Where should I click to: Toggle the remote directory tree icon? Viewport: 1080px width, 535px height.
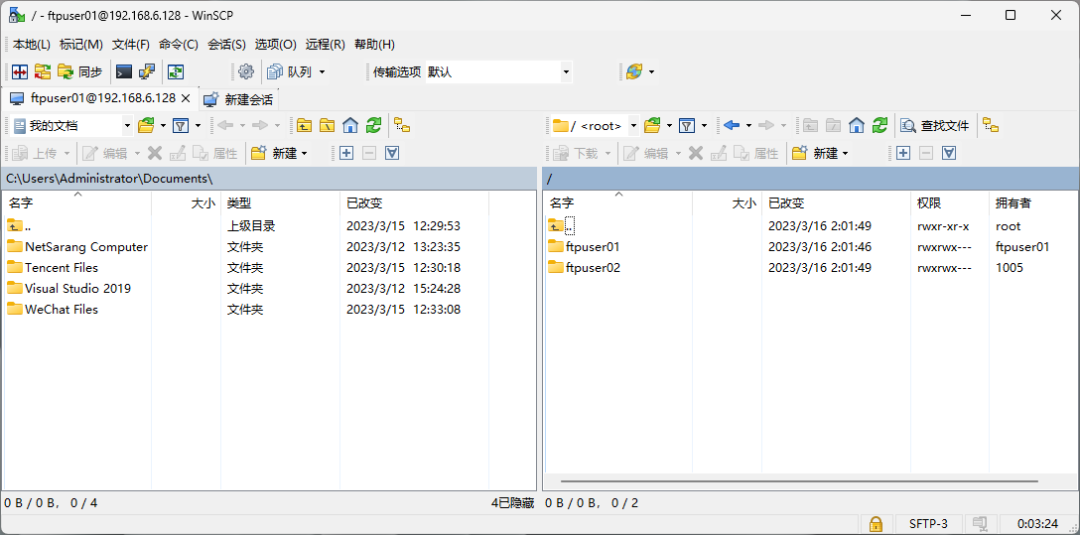pyautogui.click(x=990, y=126)
